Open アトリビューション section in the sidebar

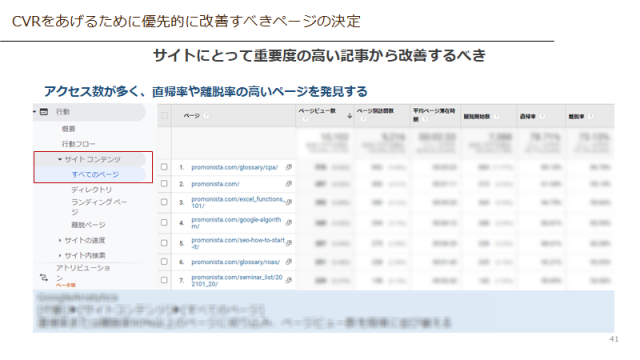(x=82, y=273)
